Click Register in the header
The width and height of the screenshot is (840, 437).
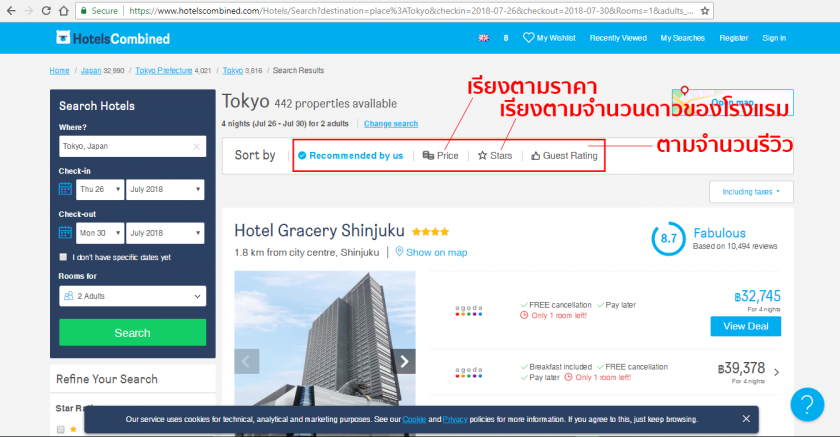[733, 38]
